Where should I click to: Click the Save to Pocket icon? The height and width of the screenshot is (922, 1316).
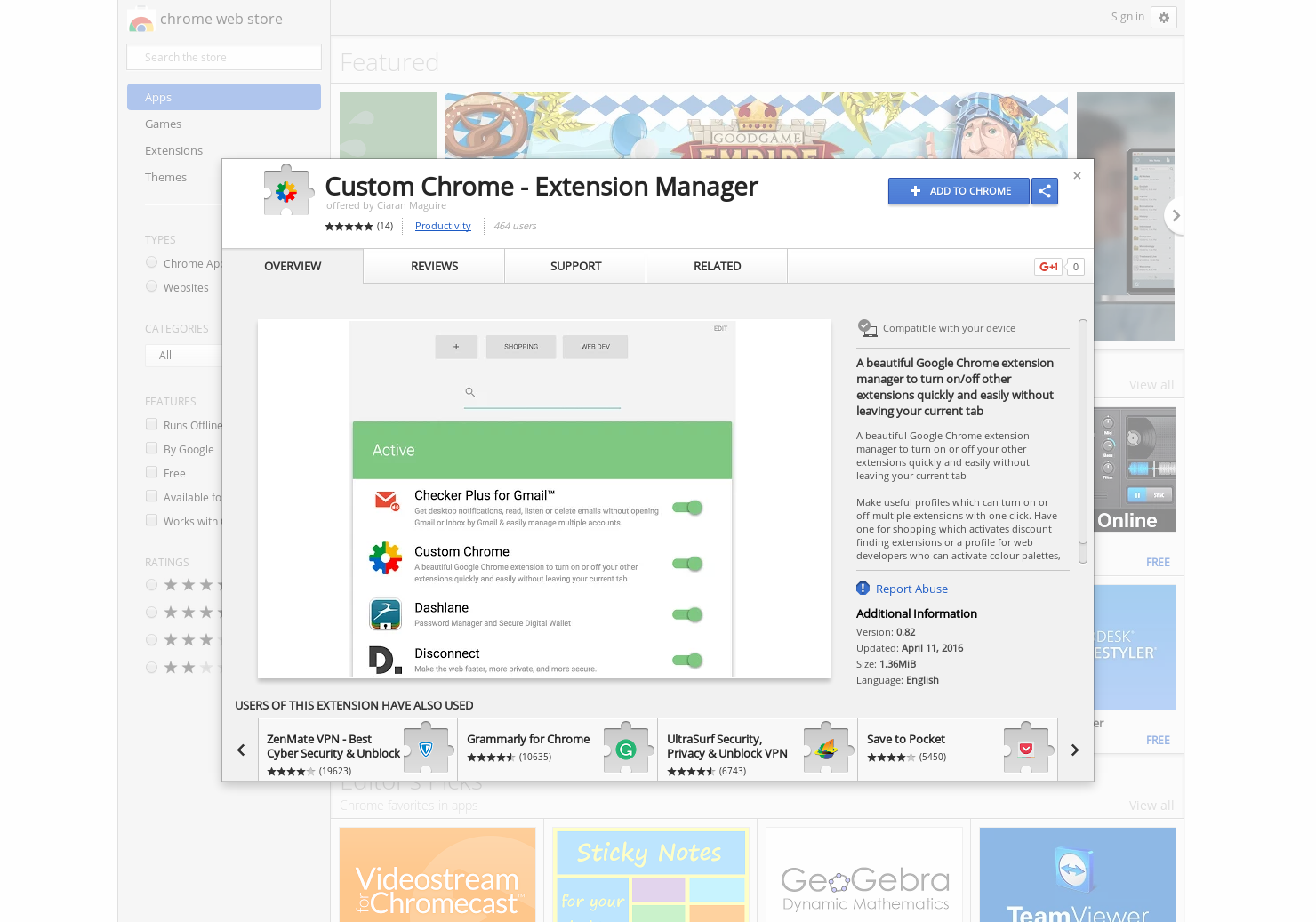(x=1026, y=750)
